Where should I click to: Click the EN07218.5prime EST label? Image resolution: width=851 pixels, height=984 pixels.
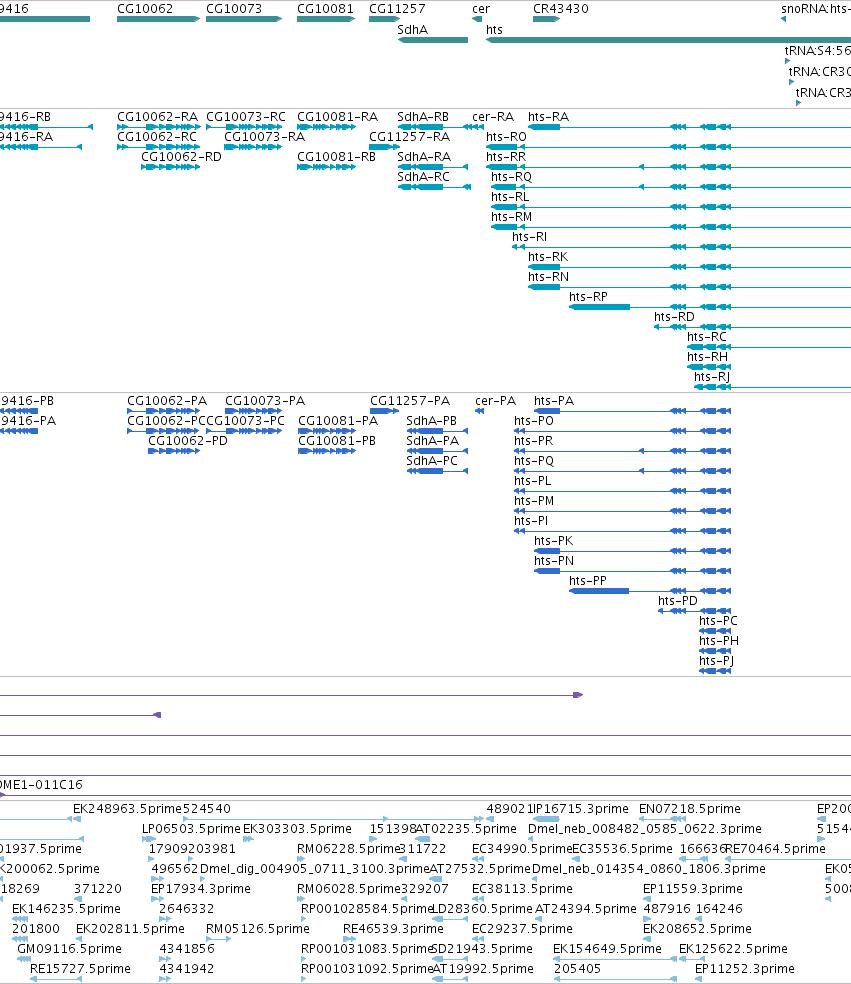(690, 810)
